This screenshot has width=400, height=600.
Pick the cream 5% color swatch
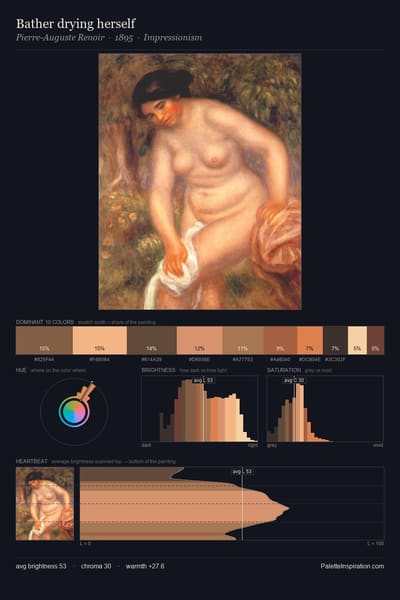point(358,340)
